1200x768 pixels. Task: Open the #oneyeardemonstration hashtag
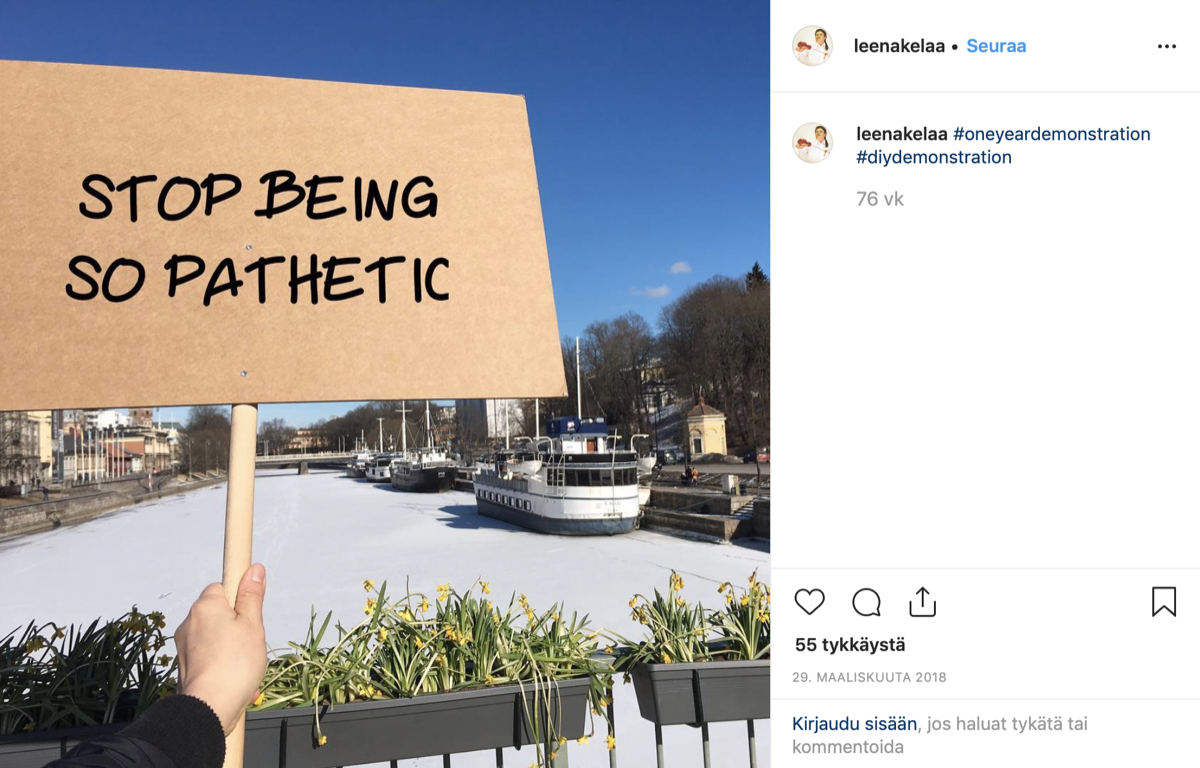point(1052,134)
